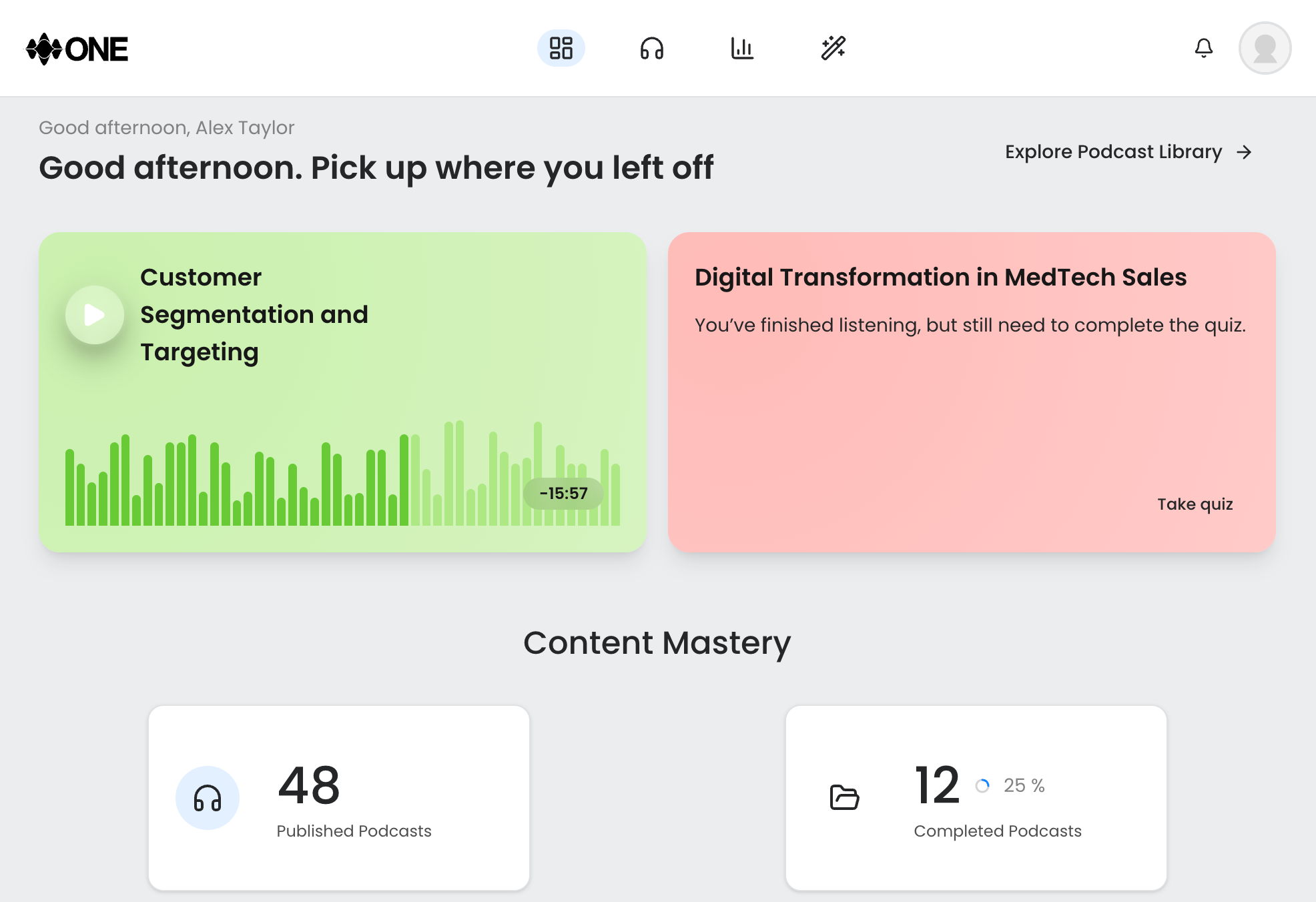Click the arrow next to Explore Podcast Library

1245,152
